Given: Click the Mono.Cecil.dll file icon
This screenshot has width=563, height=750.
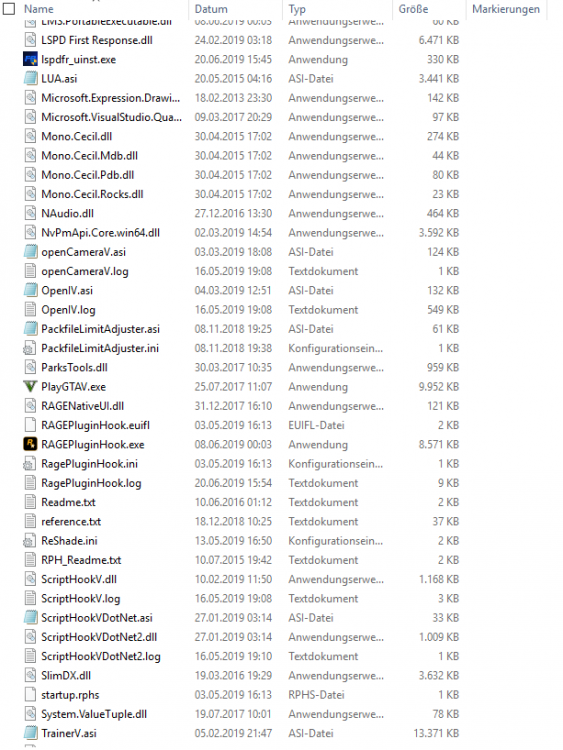Looking at the screenshot, I should [30, 136].
